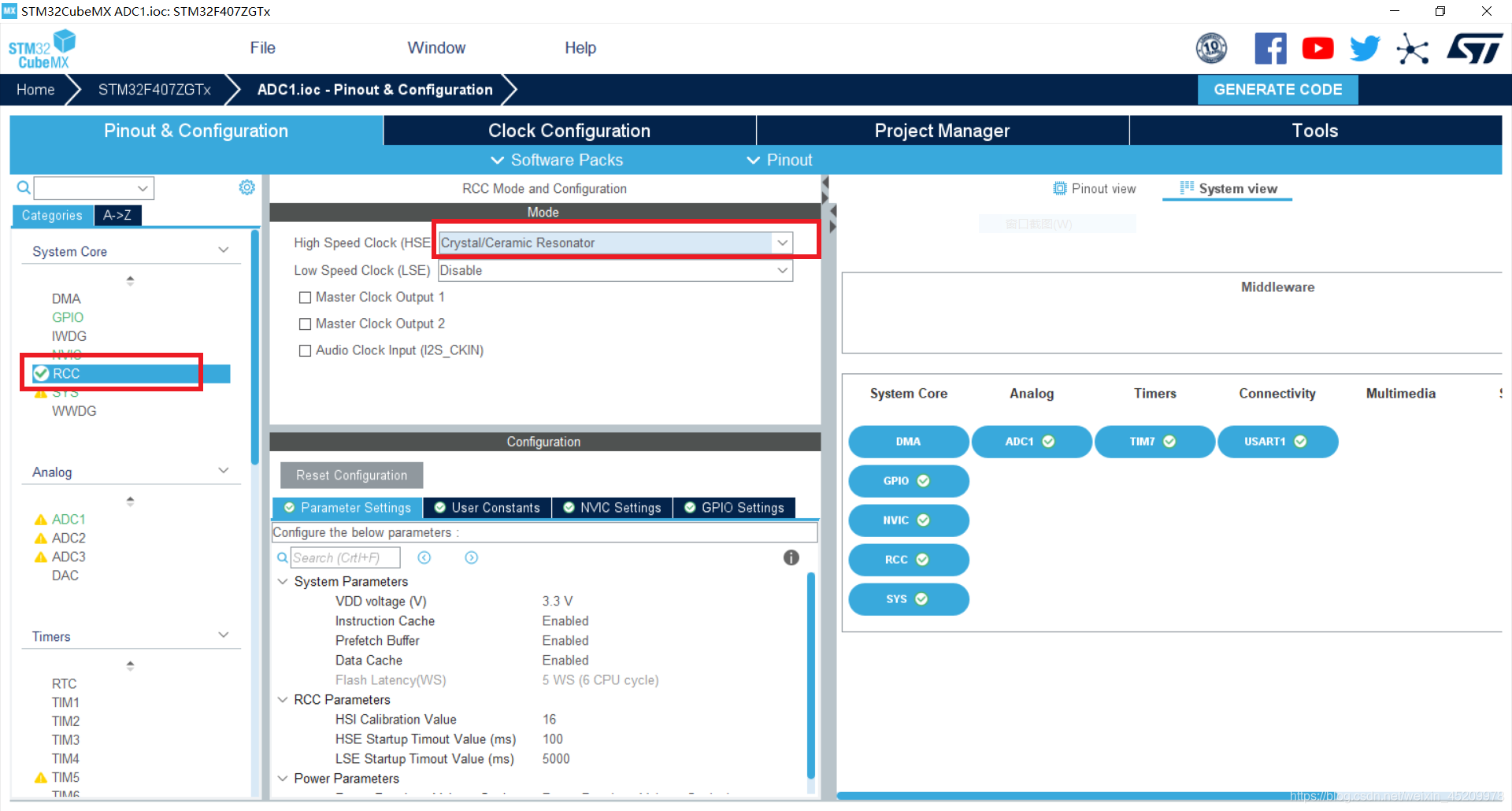Open the ST Twitter icon
Viewport: 1512px width, 811px height.
coord(1365,49)
